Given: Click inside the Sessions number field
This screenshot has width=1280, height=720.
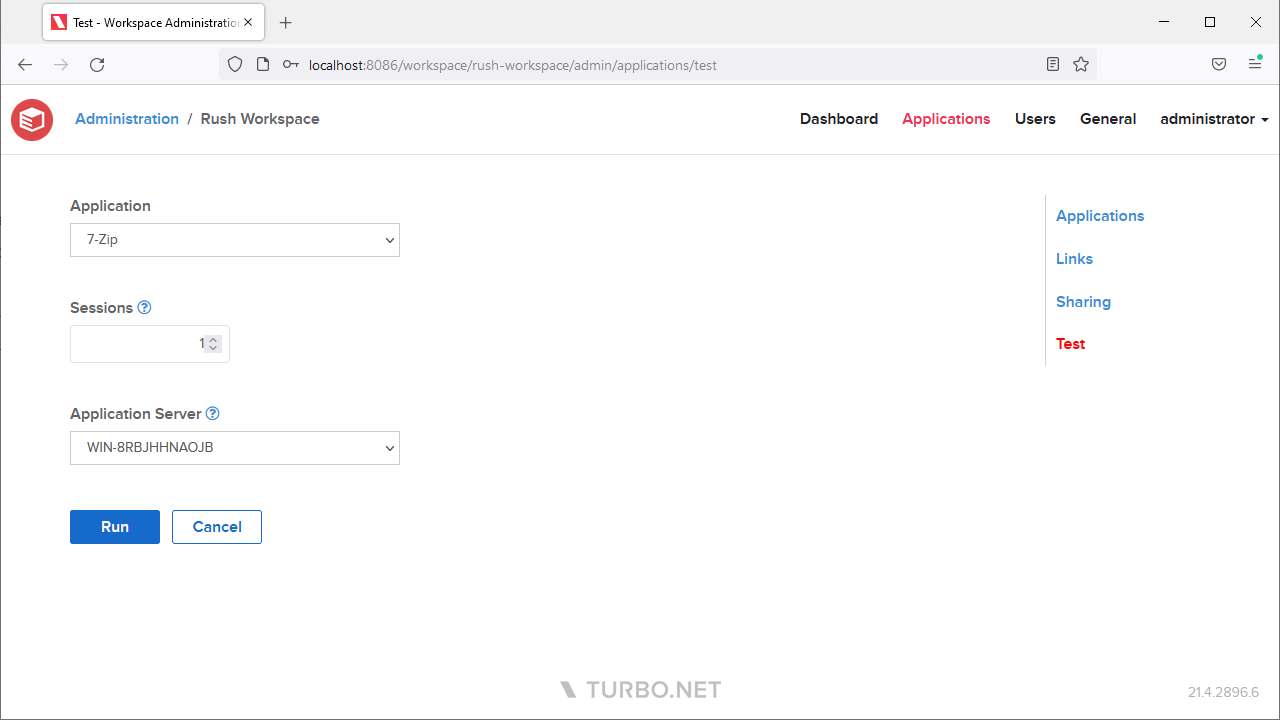Looking at the screenshot, I should tap(135, 344).
